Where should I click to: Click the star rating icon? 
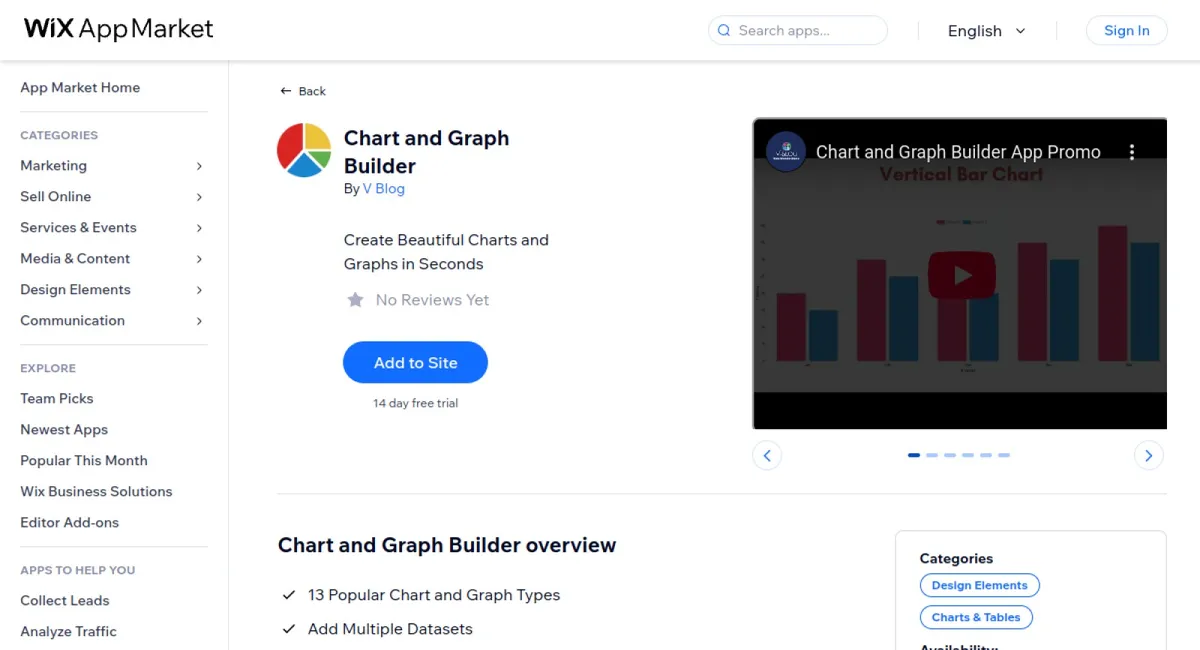356,300
